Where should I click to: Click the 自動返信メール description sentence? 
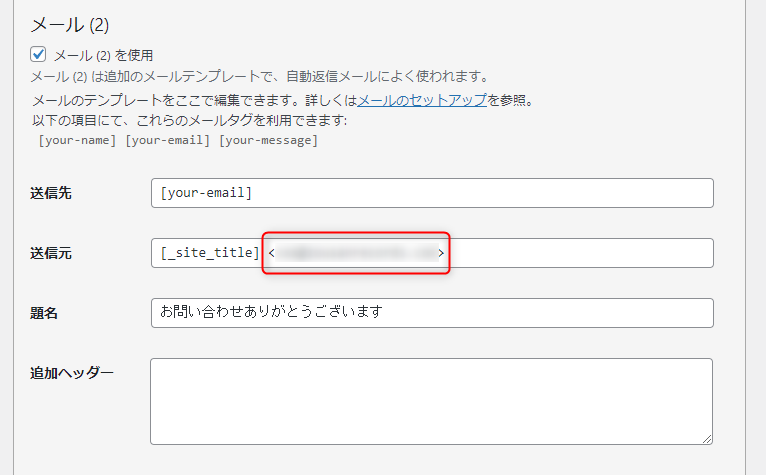[x=258, y=77]
